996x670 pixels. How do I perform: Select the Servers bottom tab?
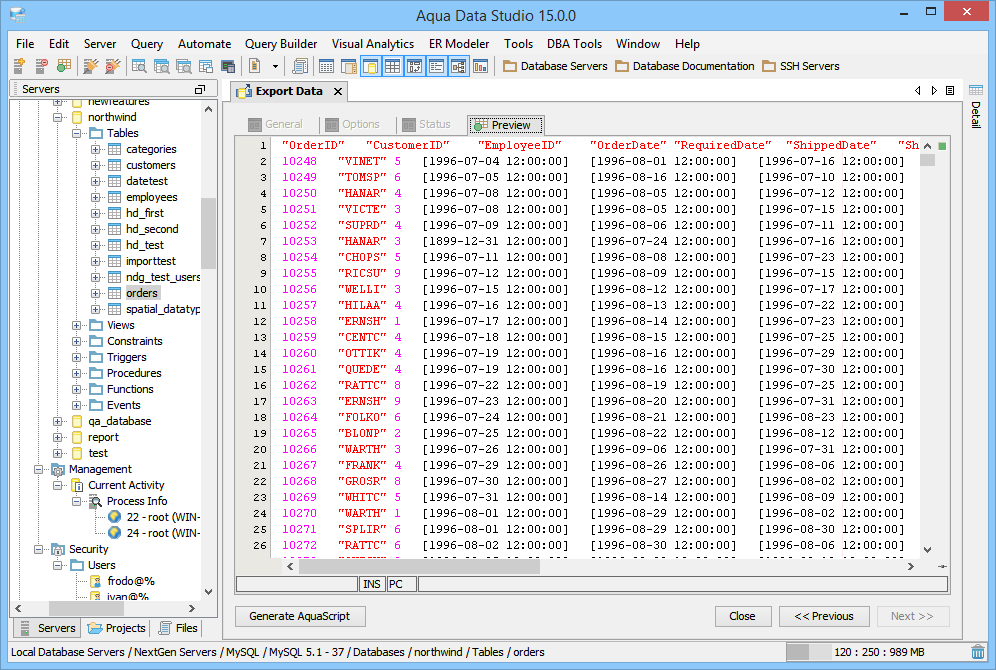coord(48,628)
